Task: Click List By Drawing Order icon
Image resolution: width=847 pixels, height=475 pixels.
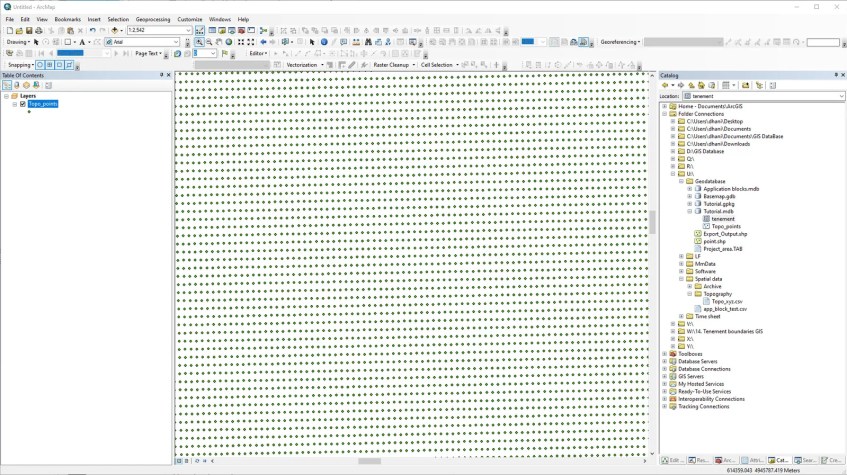Action: point(6,85)
